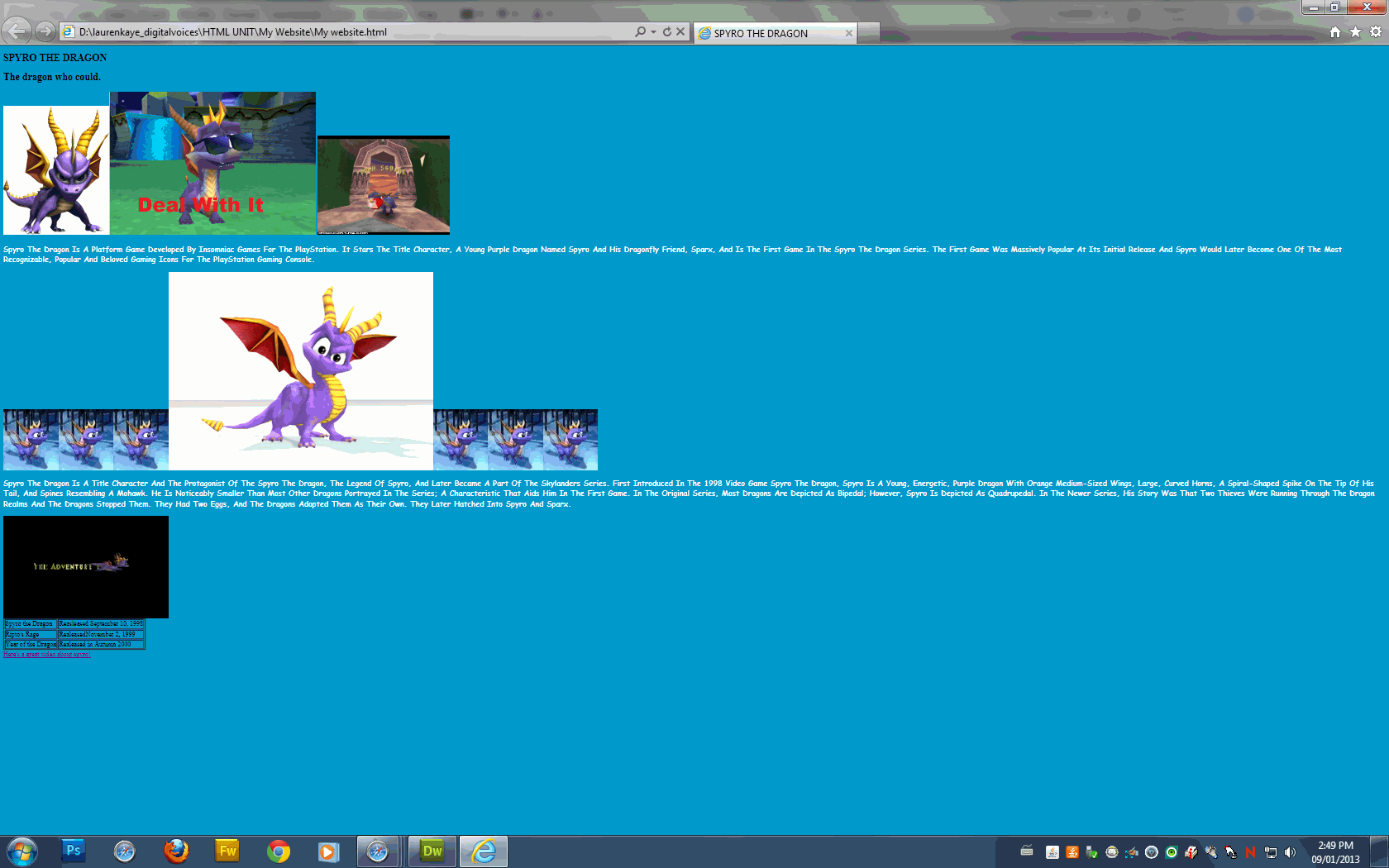
Task: Click the orange Java update tray icon
Action: (x=1072, y=852)
